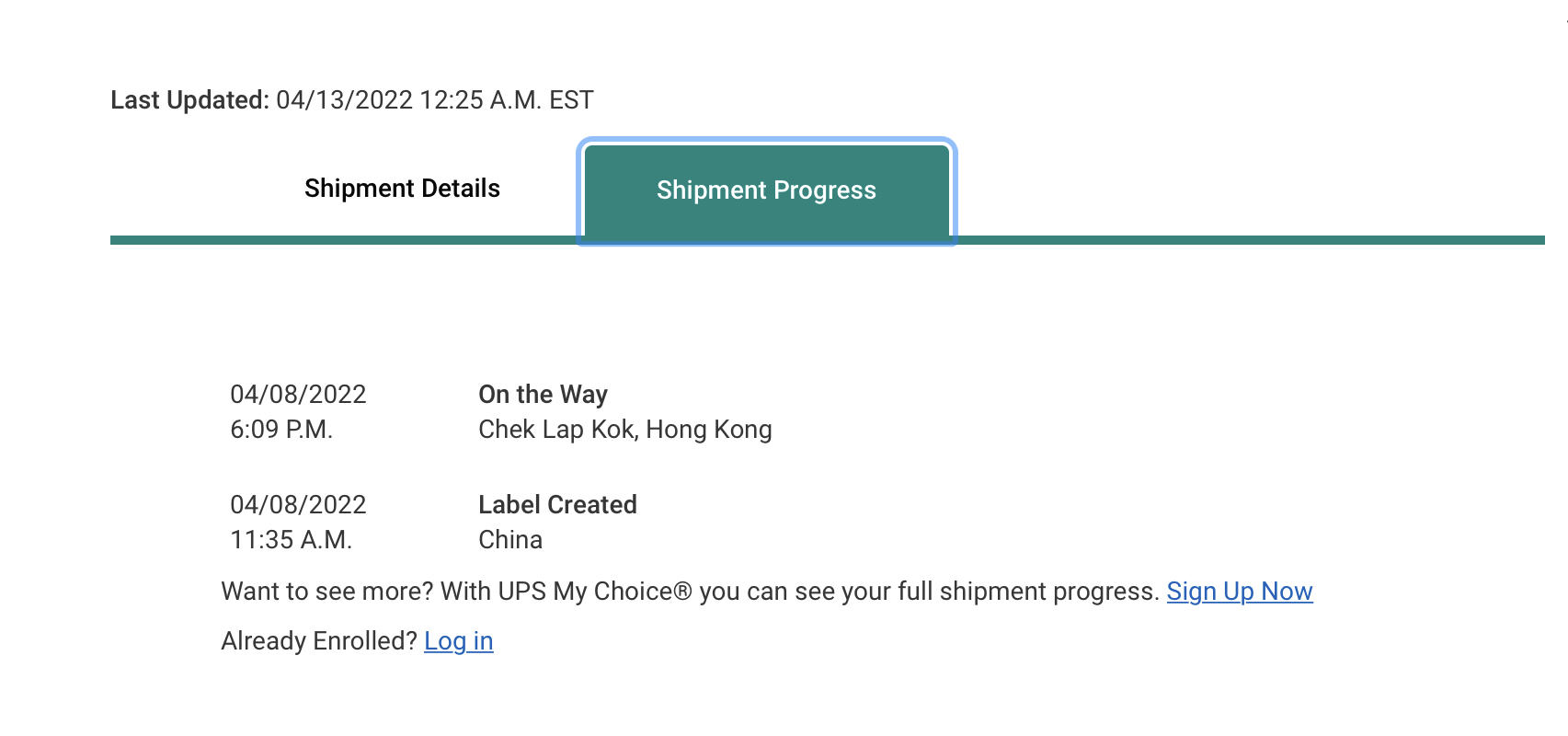Click the Label Created status heading

[557, 505]
